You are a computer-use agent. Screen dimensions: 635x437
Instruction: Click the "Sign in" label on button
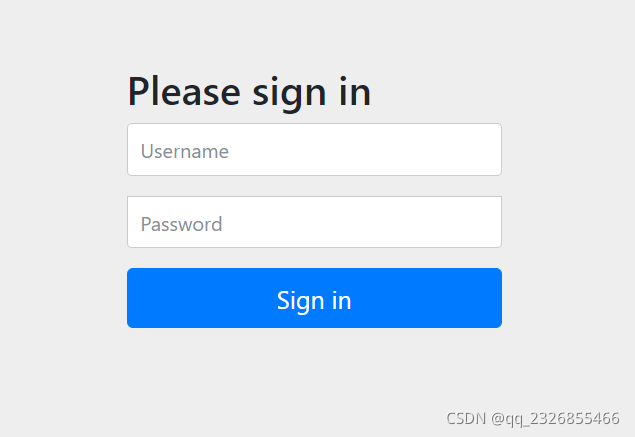pyautogui.click(x=314, y=301)
